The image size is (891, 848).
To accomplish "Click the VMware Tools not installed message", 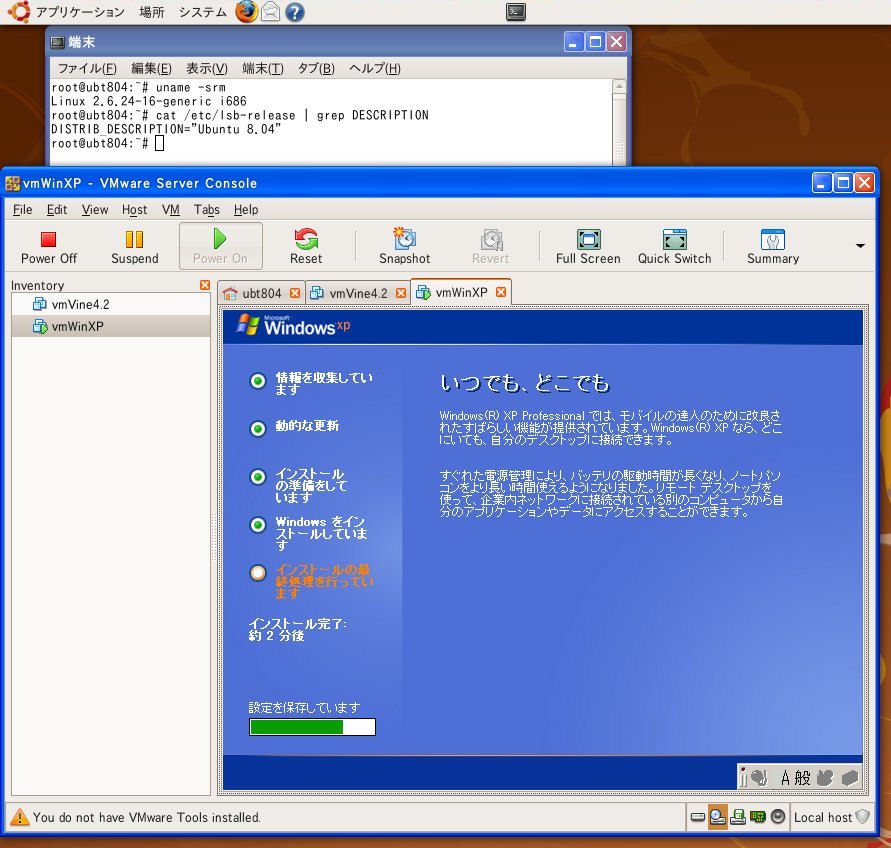I will 146,817.
